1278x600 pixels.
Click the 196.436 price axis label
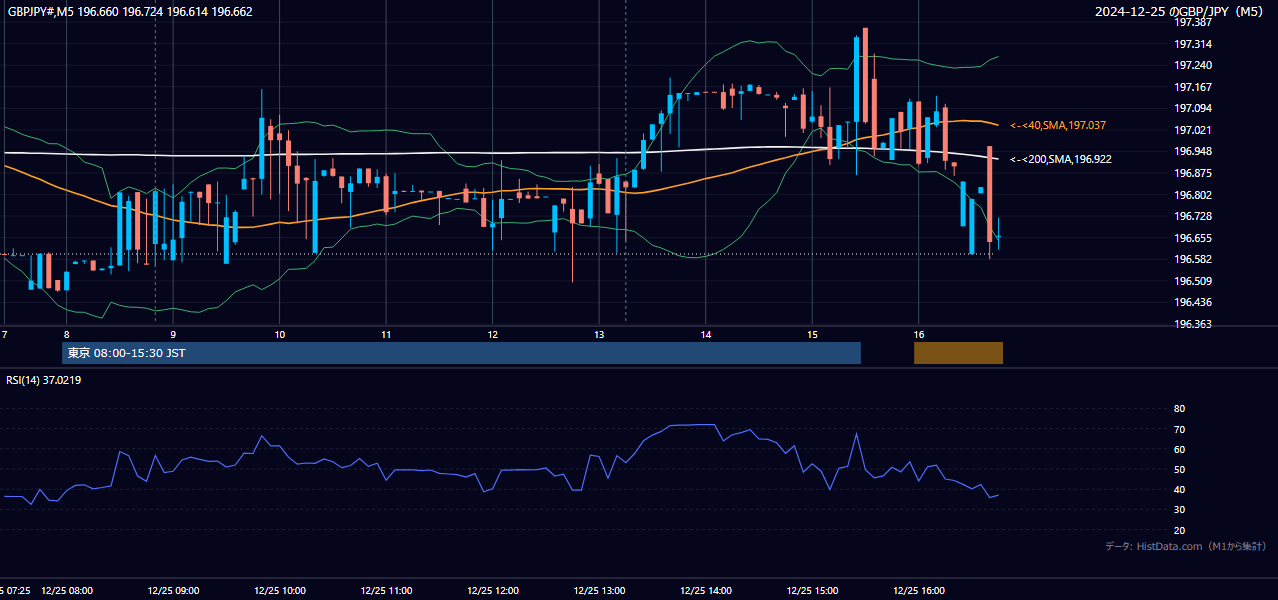pos(1193,302)
